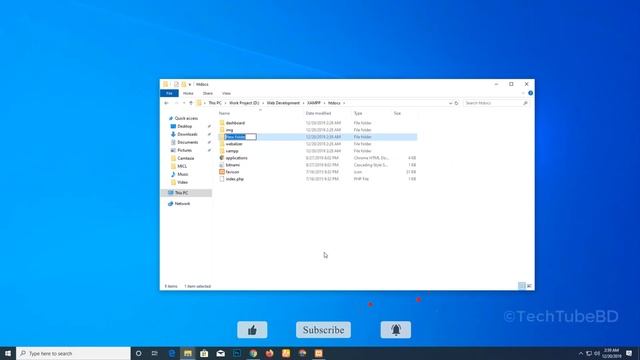The image size is (640, 360).
Task: Select the webalizer folder
Action: pos(234,144)
